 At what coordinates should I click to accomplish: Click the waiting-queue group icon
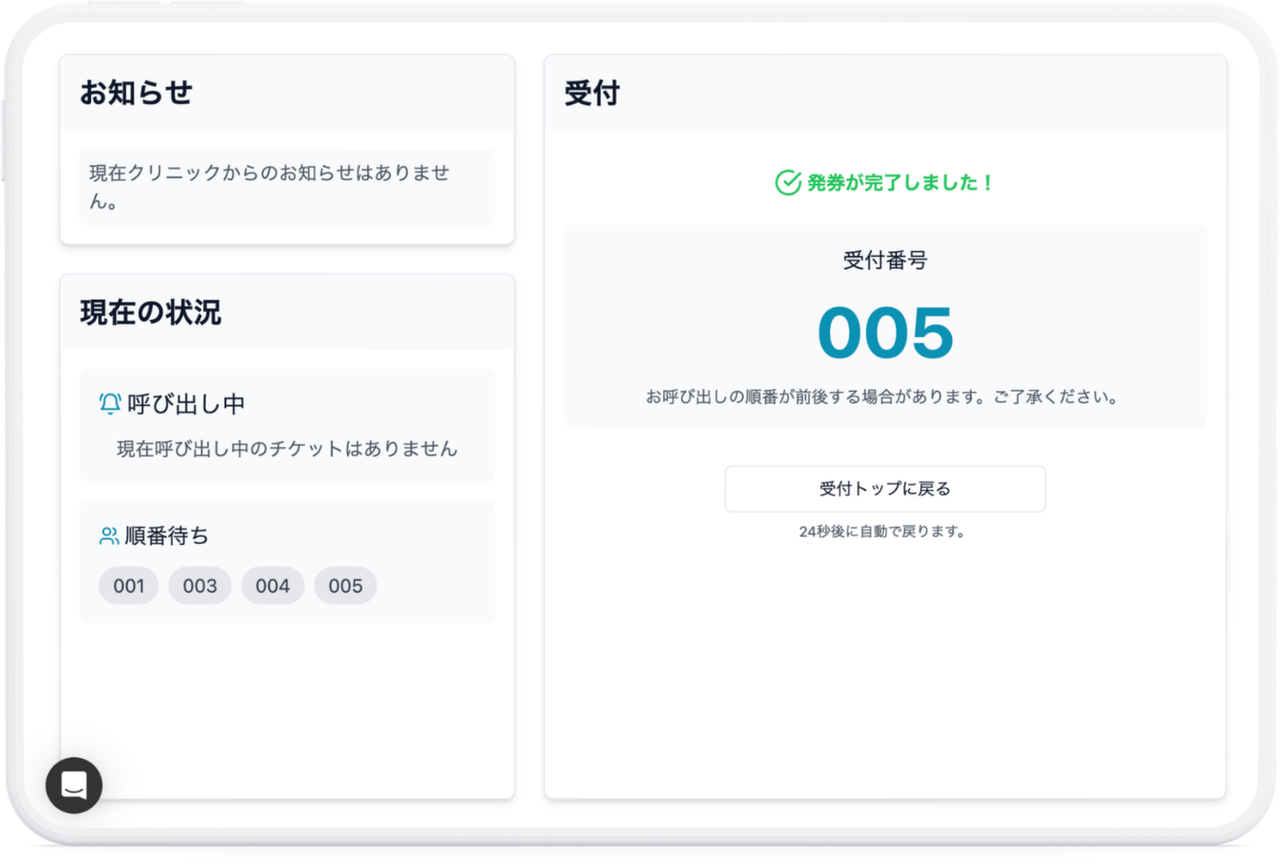(110, 534)
